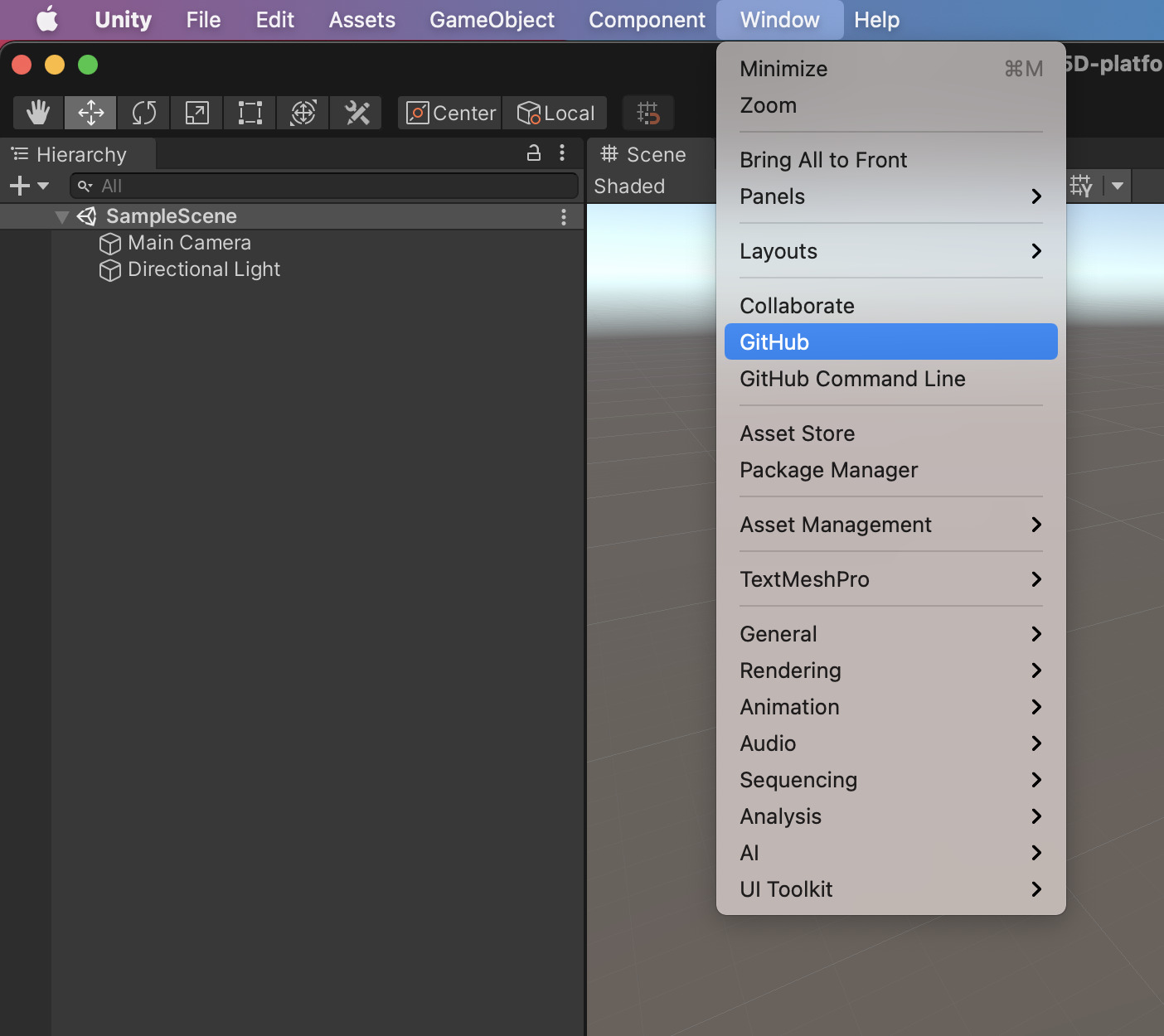The image size is (1164, 1036).
Task: Toggle the grid snapping icon
Action: (x=648, y=113)
